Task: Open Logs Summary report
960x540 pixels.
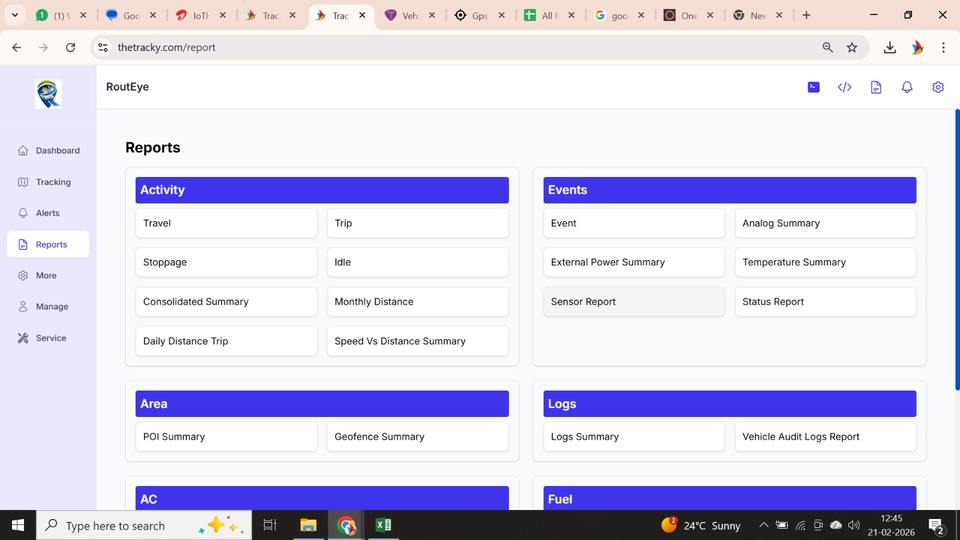Action: click(634, 437)
